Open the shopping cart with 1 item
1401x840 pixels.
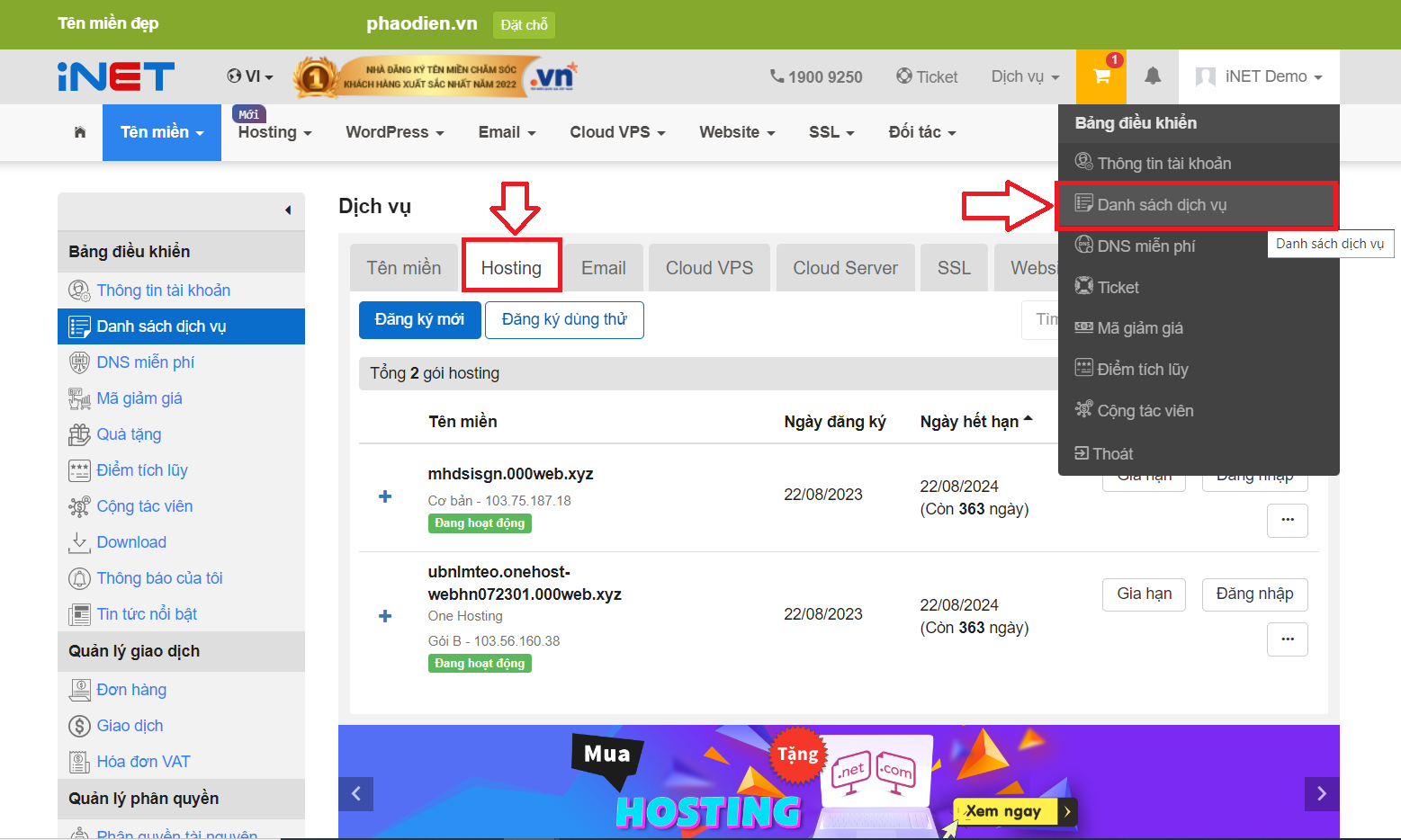[x=1100, y=76]
